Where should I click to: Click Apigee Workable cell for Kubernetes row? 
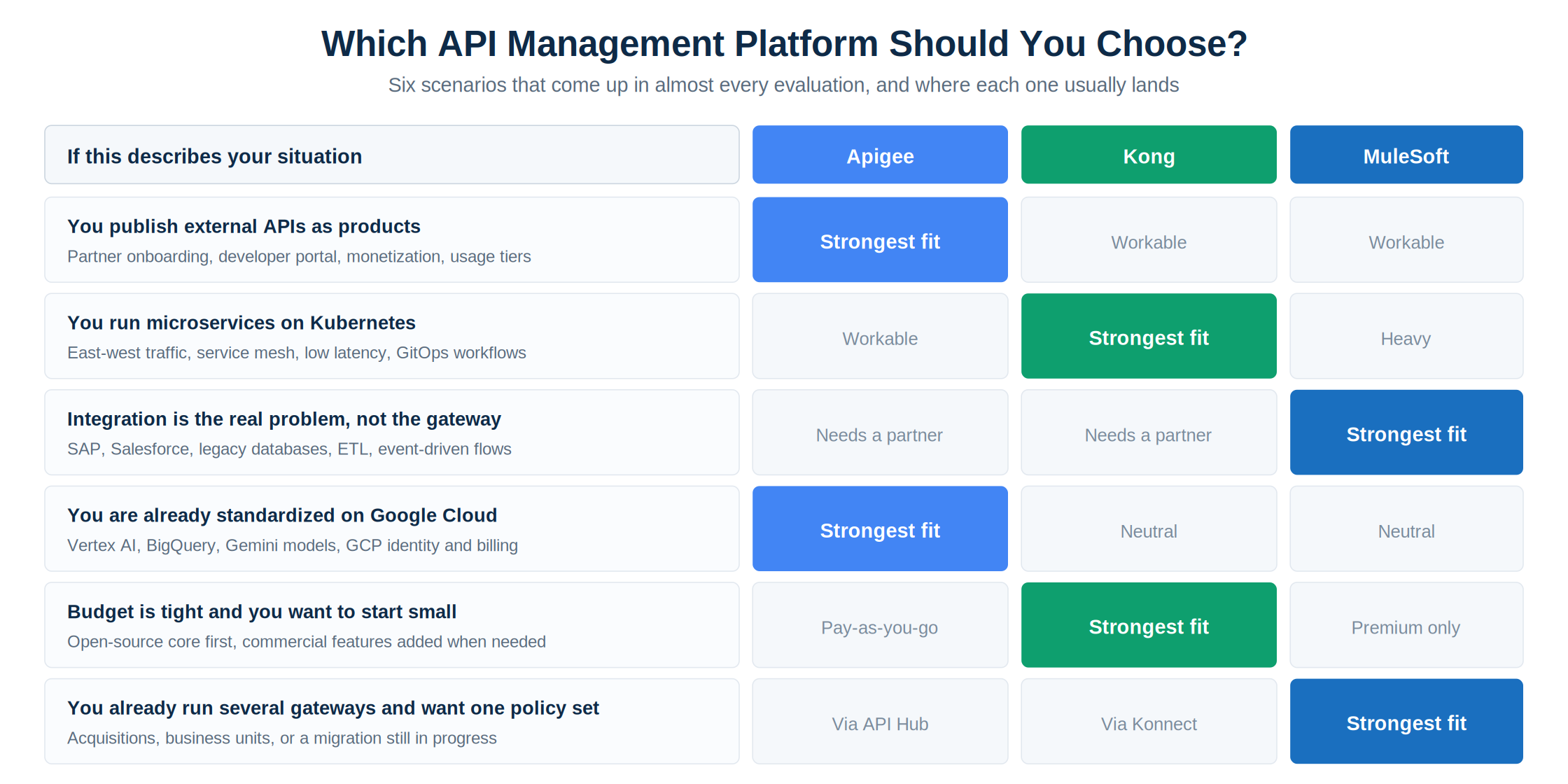pos(880,336)
